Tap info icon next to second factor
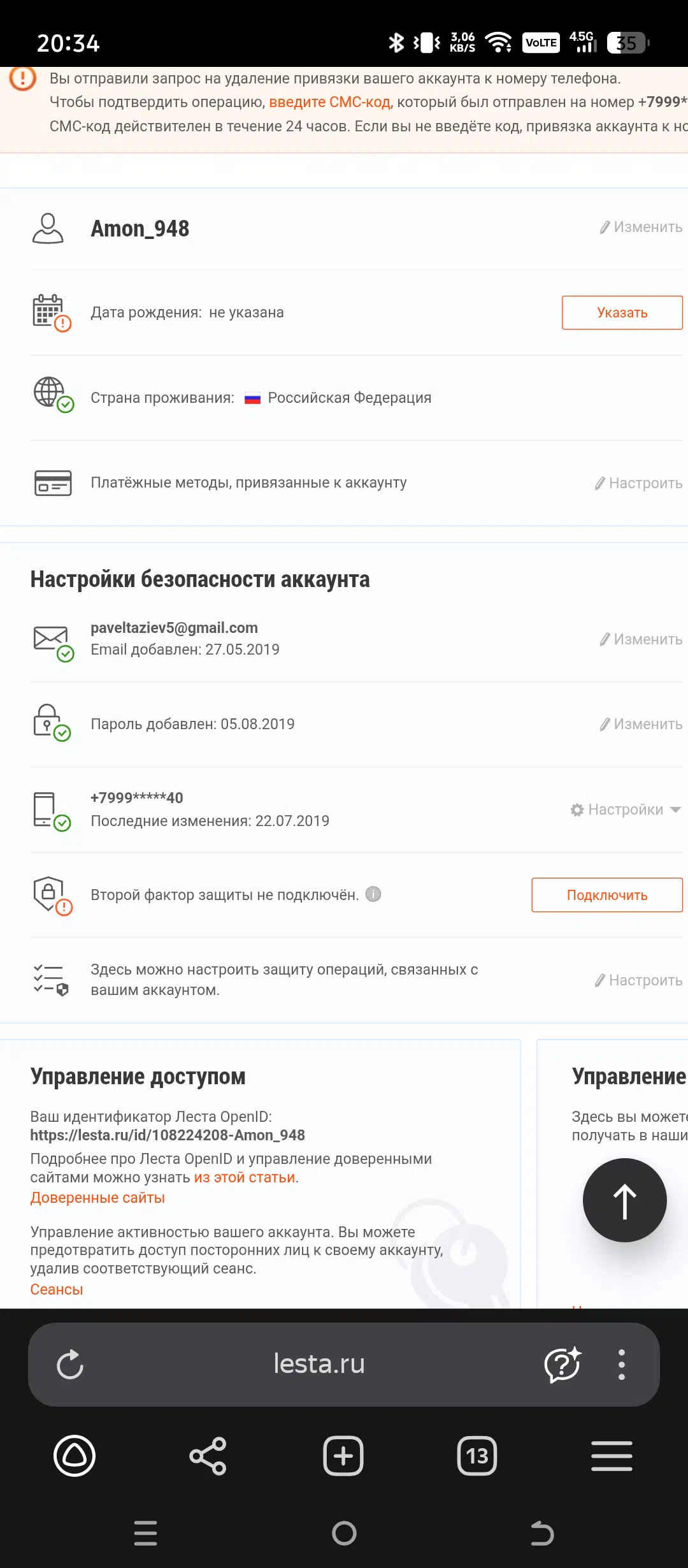 pyautogui.click(x=374, y=894)
